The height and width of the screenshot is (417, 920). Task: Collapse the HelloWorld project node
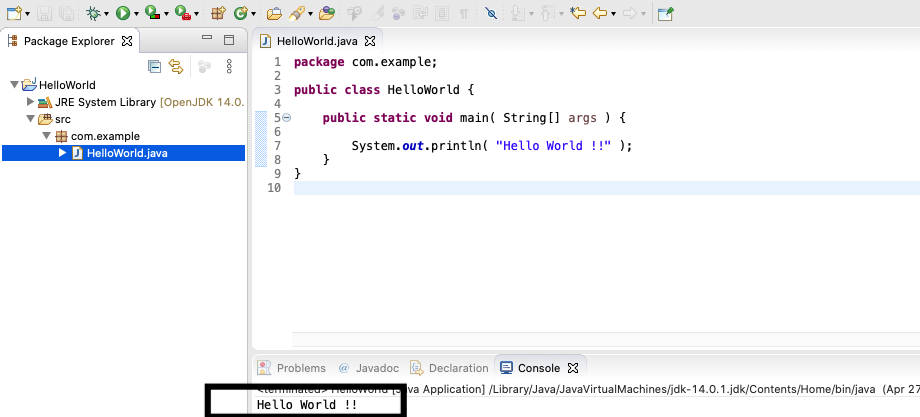(x=15, y=85)
